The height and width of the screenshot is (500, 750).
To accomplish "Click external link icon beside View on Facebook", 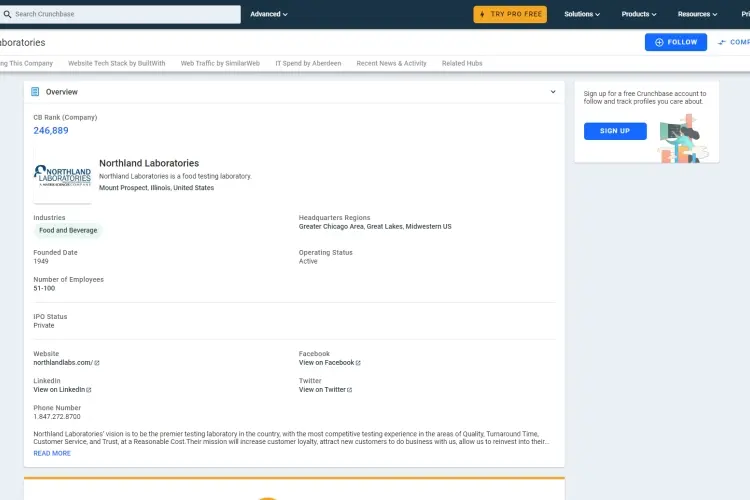I will coord(358,363).
